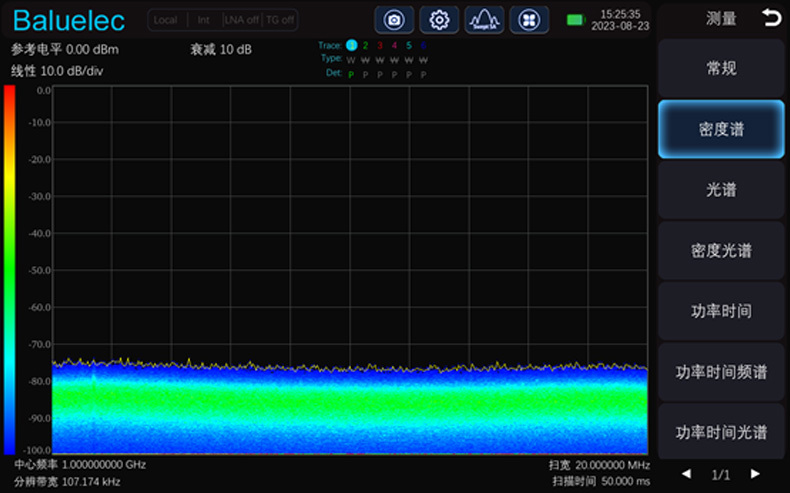Click the screenshot camera icon
This screenshot has height=493, width=790.
click(394, 20)
